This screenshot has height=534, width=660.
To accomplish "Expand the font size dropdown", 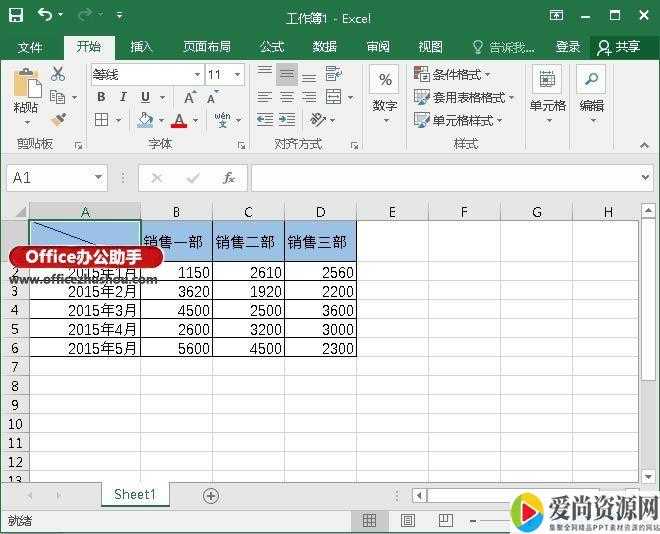I will (x=237, y=74).
